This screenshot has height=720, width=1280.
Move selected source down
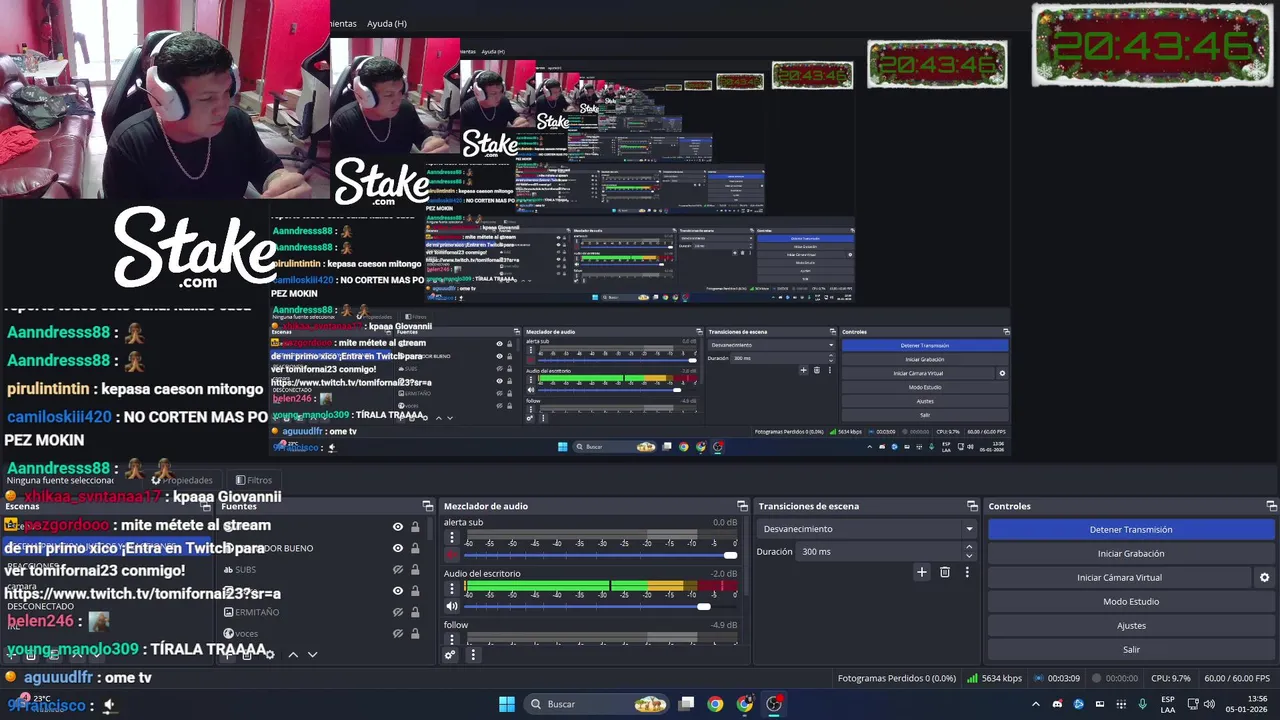pyautogui.click(x=312, y=654)
